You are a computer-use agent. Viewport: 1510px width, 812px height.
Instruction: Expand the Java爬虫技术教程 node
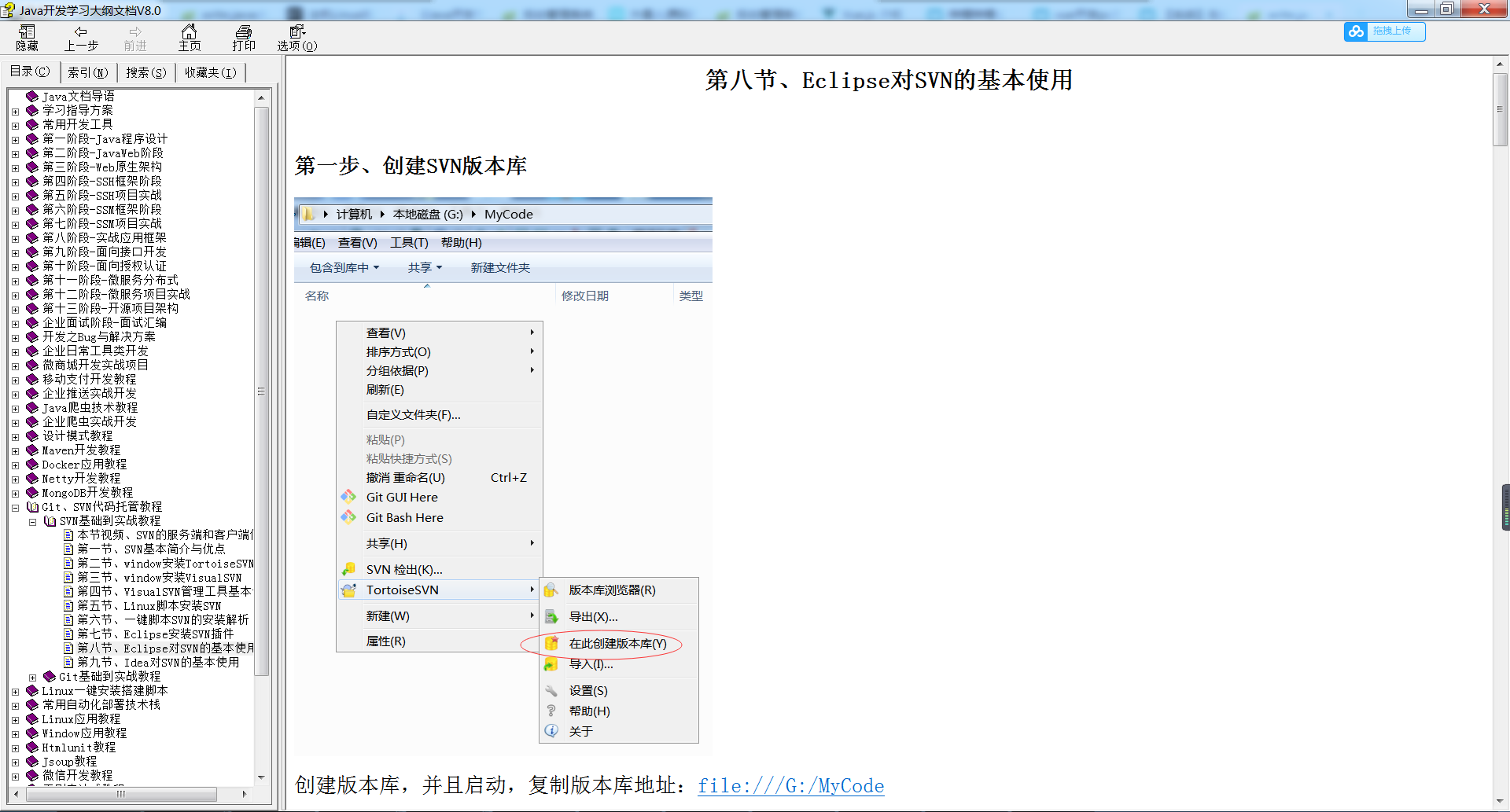[15, 408]
